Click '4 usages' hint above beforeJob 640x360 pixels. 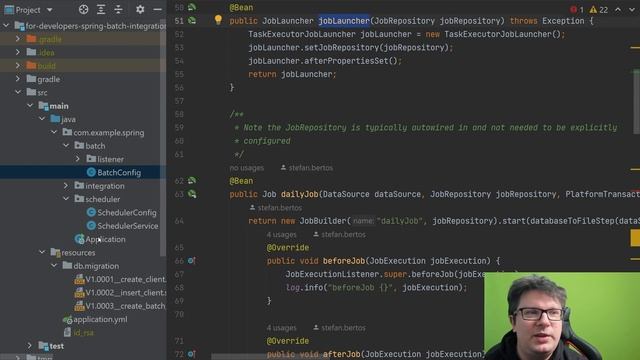(282, 235)
